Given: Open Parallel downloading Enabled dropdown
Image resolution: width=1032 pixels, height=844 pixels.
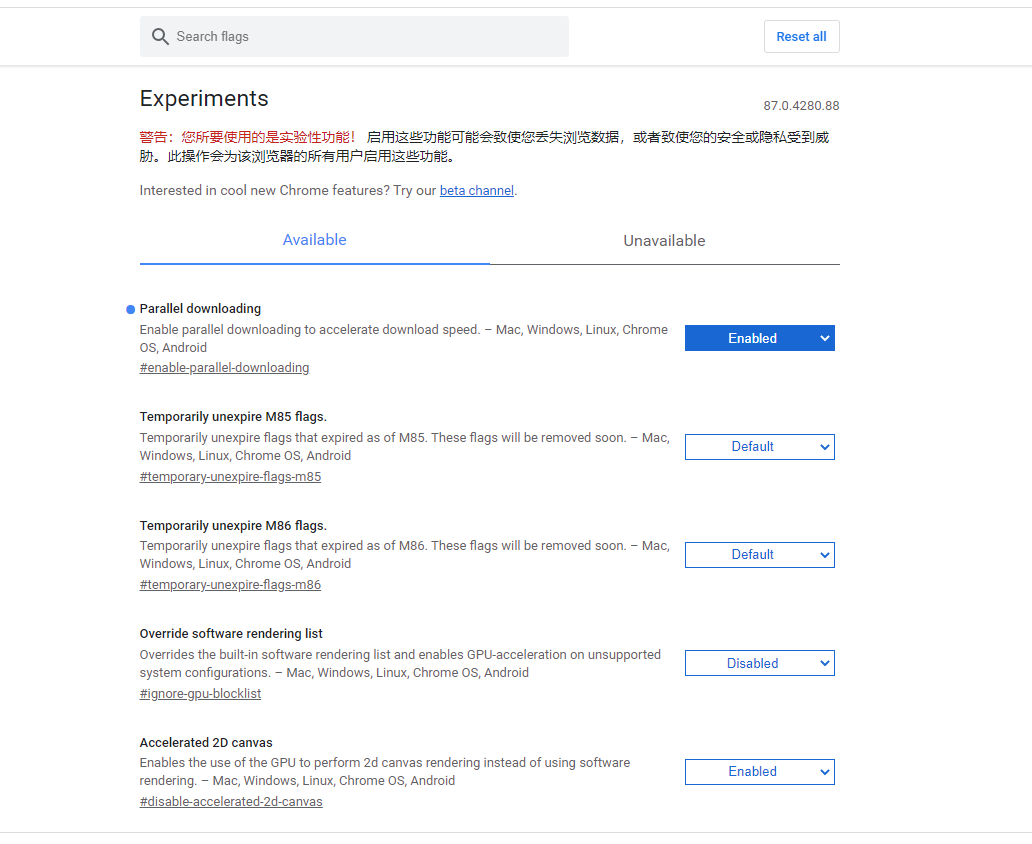Looking at the screenshot, I should click(x=760, y=338).
